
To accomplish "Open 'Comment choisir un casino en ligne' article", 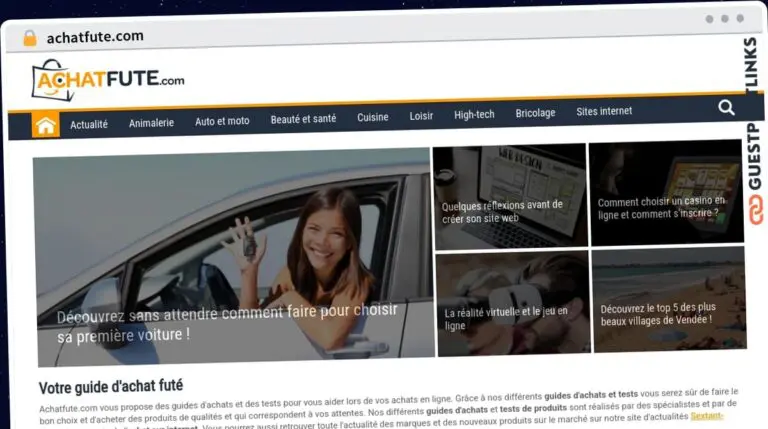I will click(x=661, y=208).
